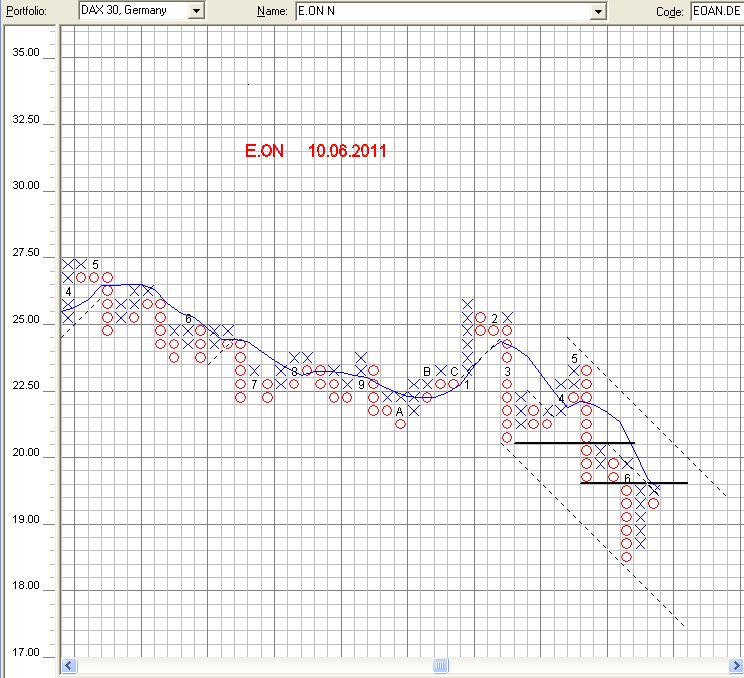744x678 pixels.
Task: Click the 'Name:' label
Action: click(x=272, y=11)
